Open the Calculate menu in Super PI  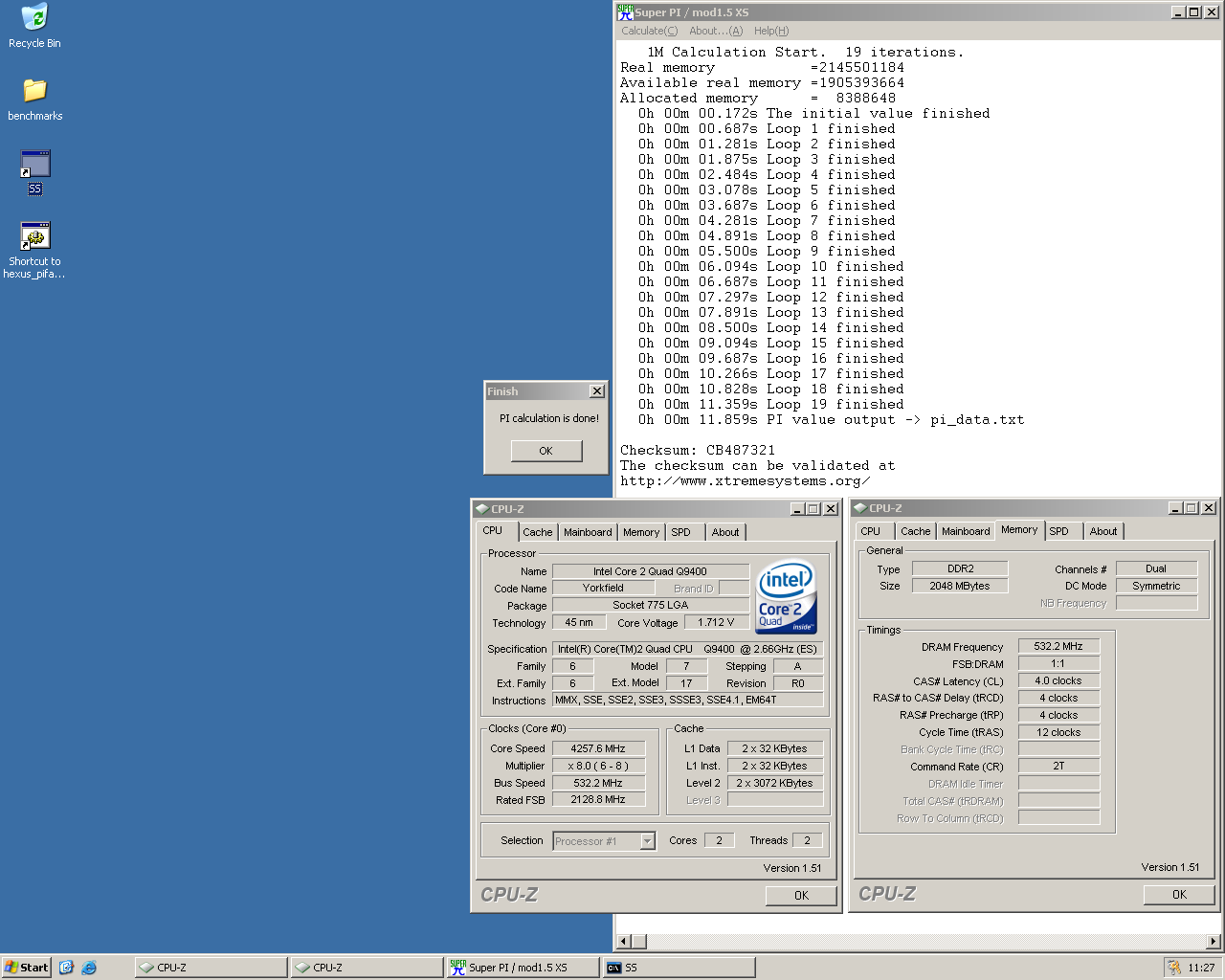pos(649,31)
